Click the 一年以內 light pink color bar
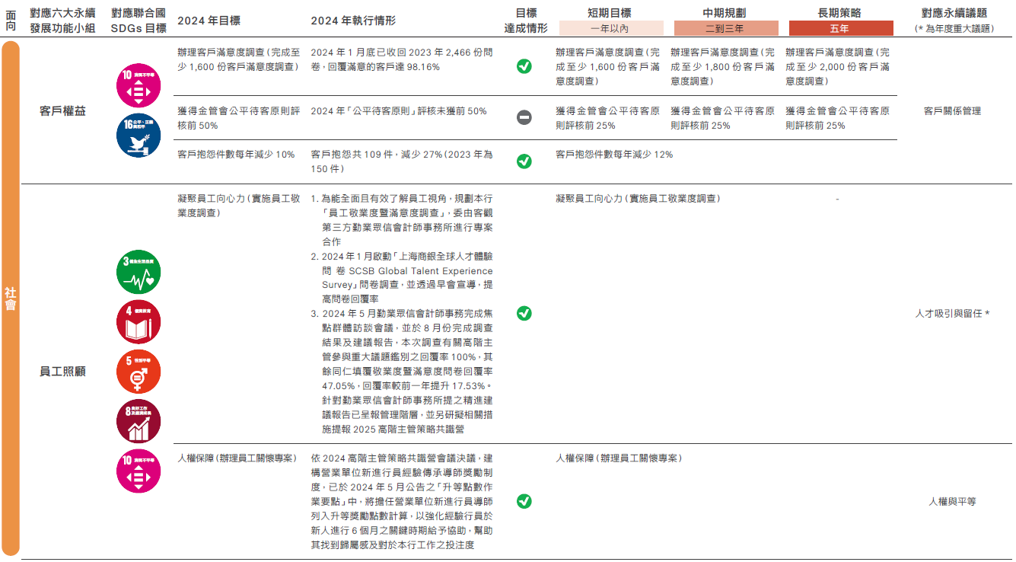The image size is (1016, 562). tap(611, 29)
